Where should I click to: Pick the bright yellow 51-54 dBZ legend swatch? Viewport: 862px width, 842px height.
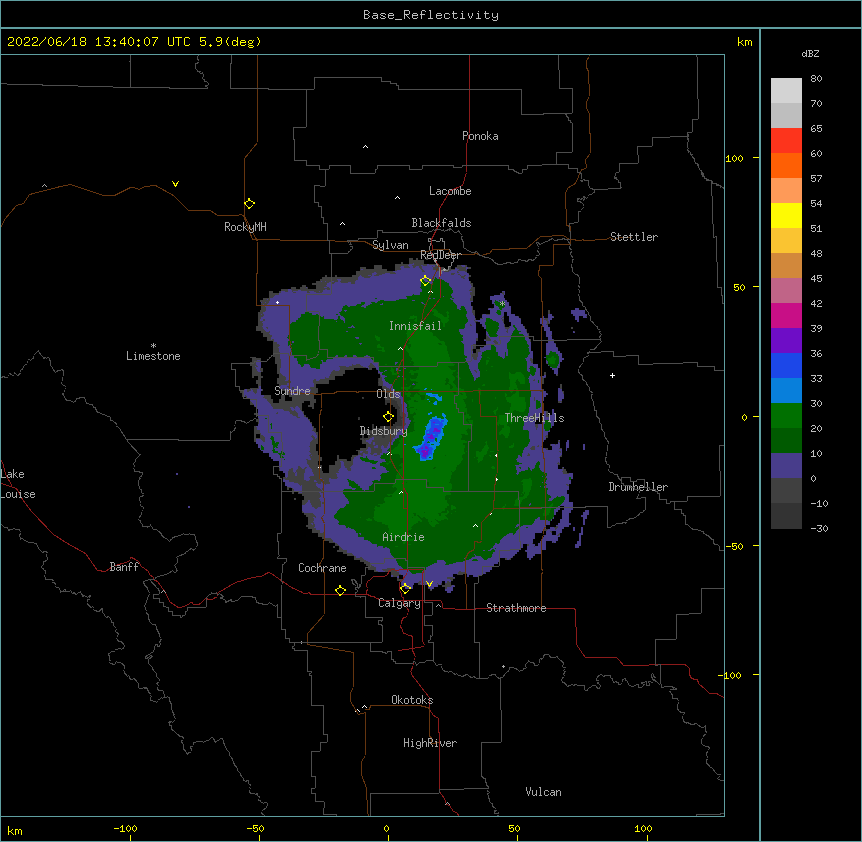click(786, 215)
